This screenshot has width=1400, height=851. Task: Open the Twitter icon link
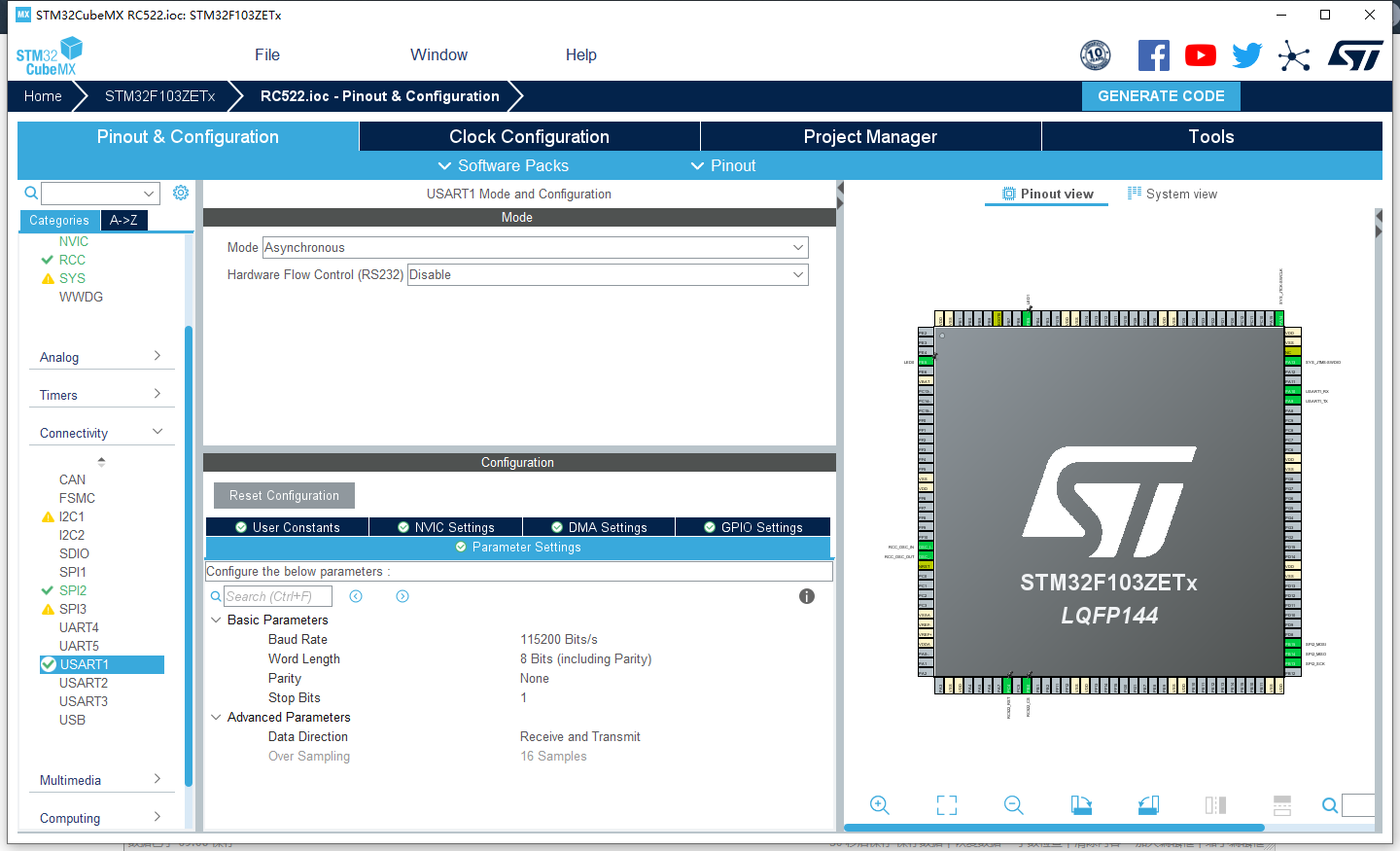pyautogui.click(x=1247, y=55)
